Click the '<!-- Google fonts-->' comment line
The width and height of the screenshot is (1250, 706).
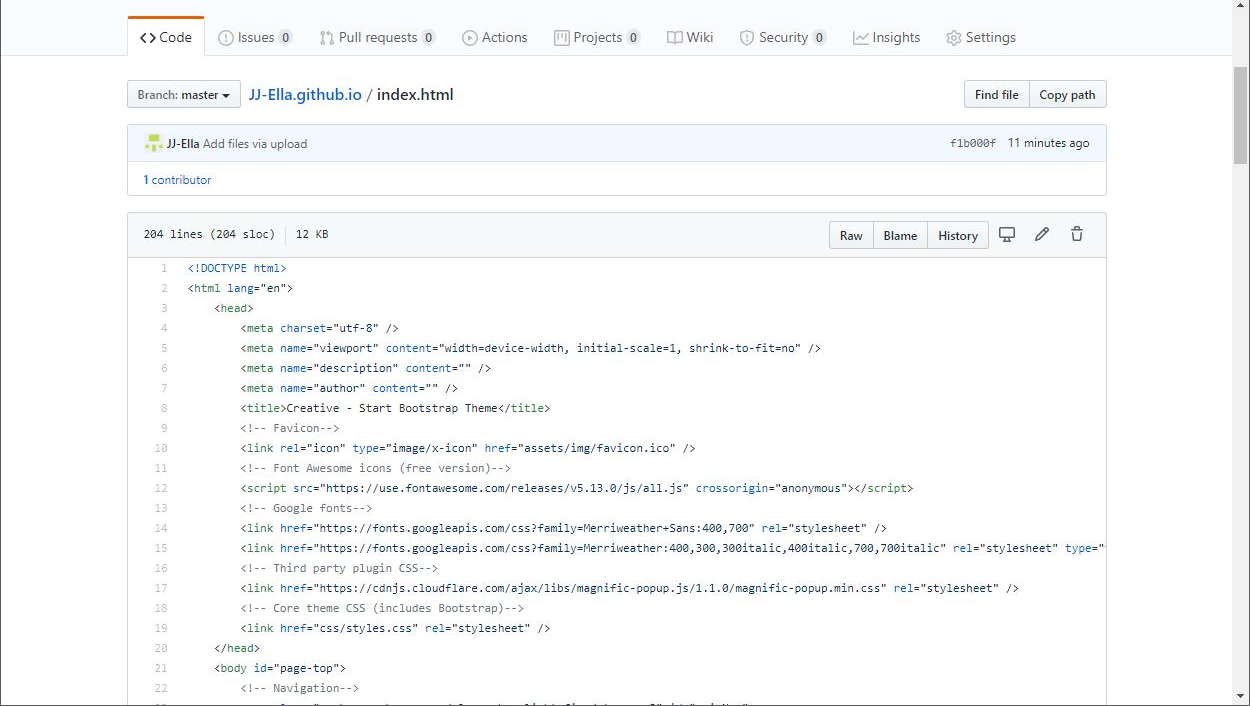(306, 508)
